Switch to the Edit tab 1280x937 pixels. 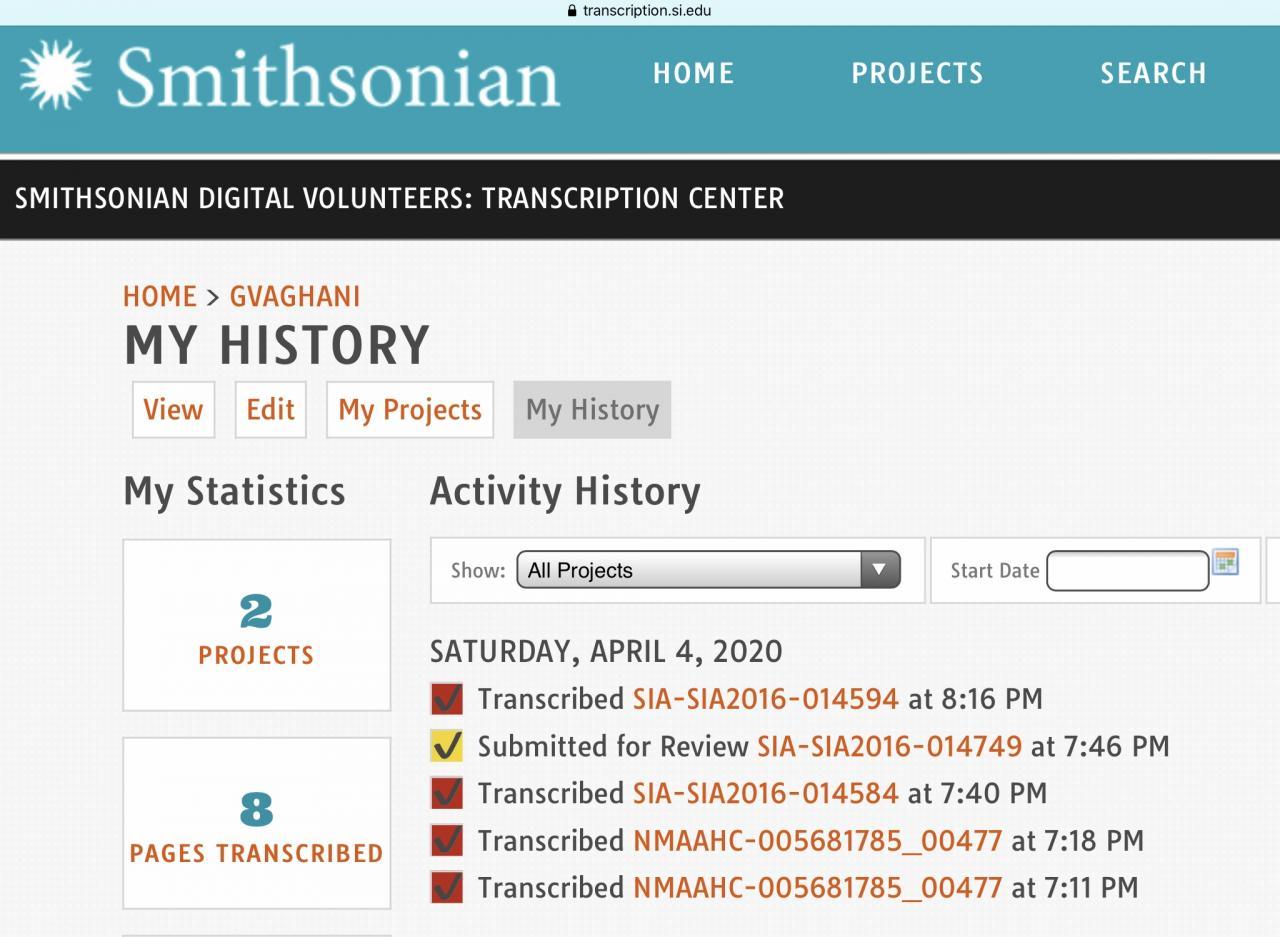270,410
